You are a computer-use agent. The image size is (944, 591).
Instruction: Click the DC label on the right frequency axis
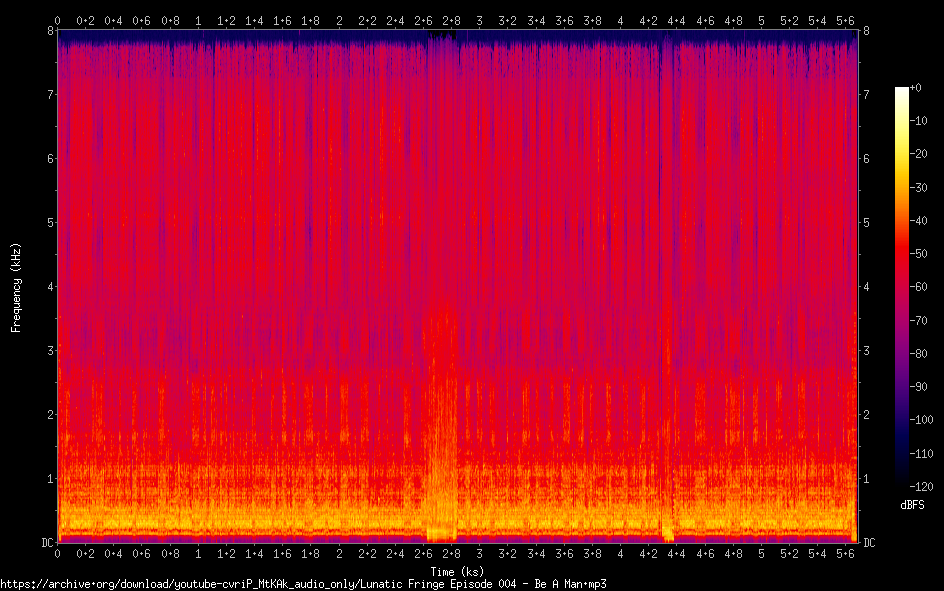tap(869, 542)
